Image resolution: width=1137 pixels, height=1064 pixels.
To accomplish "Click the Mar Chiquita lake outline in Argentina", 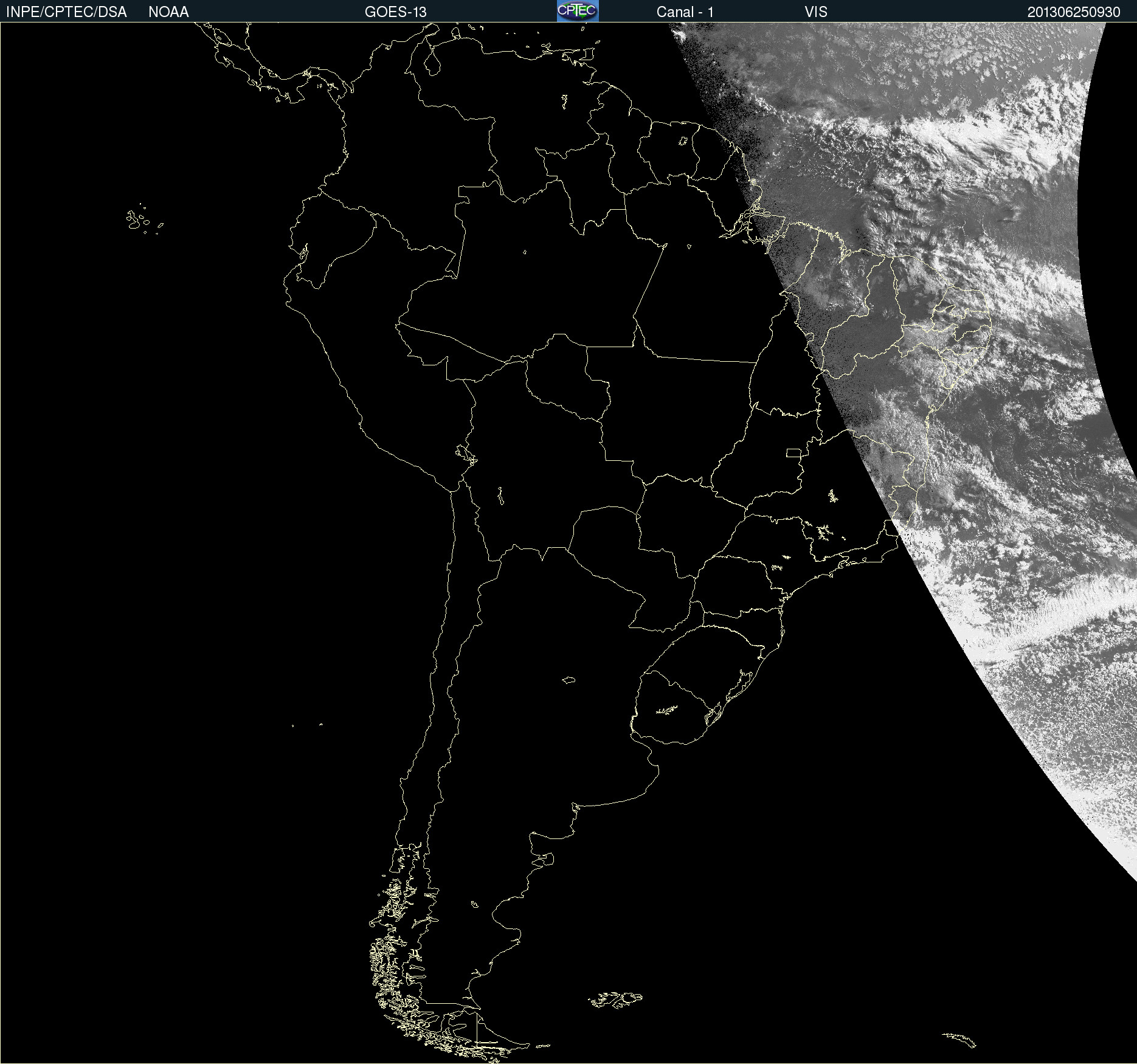I will (x=569, y=680).
